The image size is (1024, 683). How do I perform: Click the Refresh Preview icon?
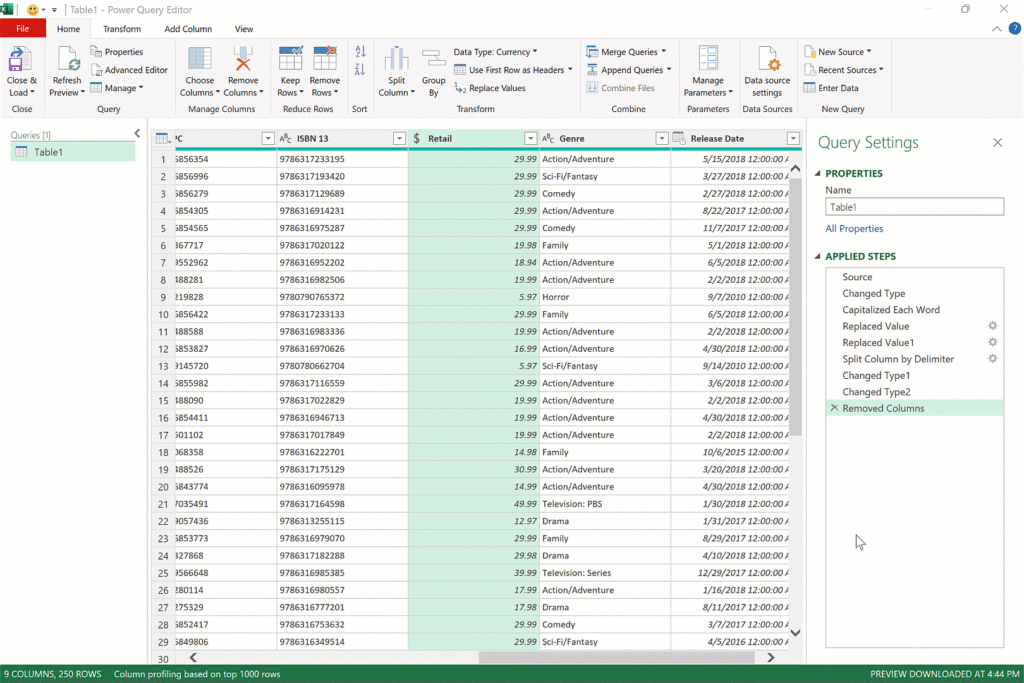pyautogui.click(x=67, y=60)
